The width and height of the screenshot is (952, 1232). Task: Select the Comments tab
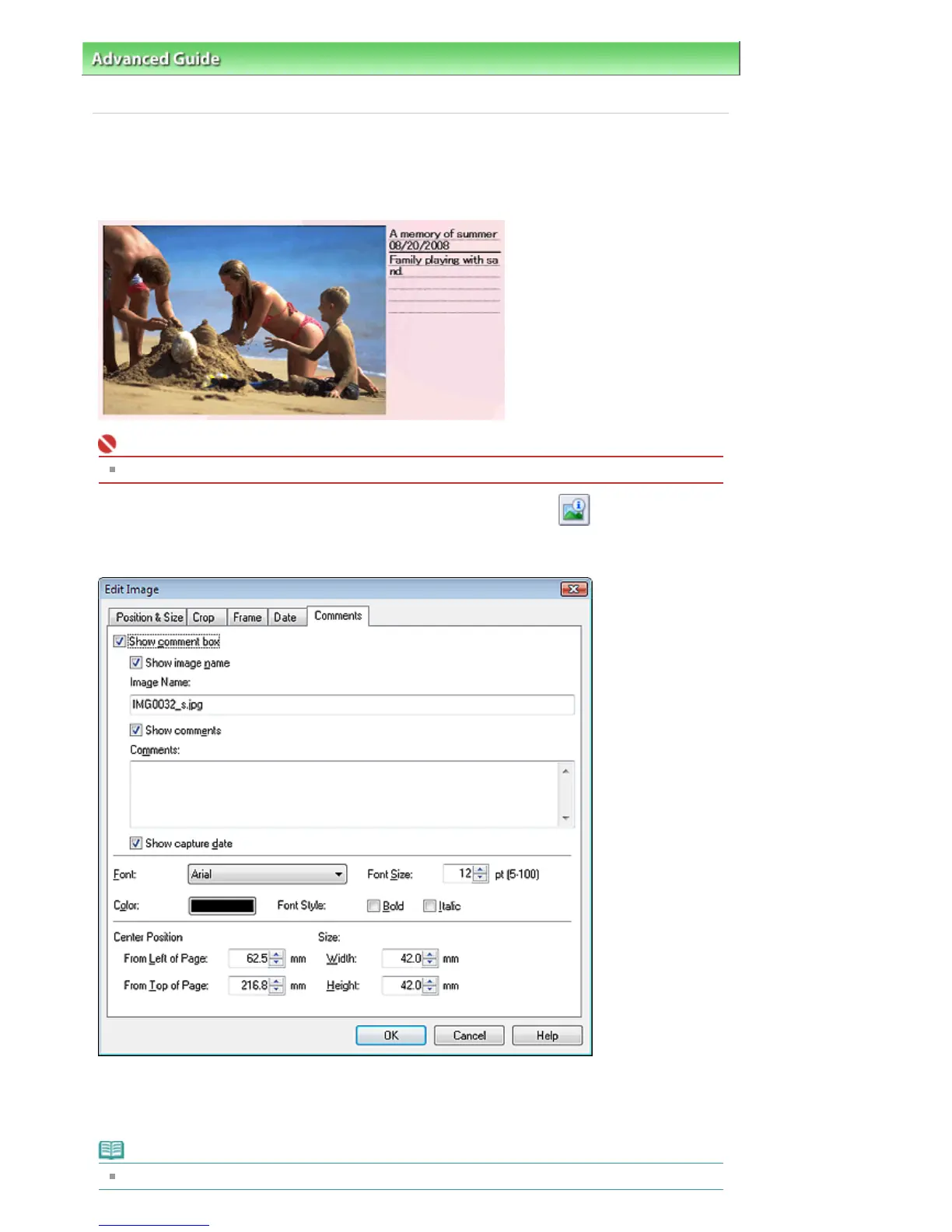click(338, 616)
